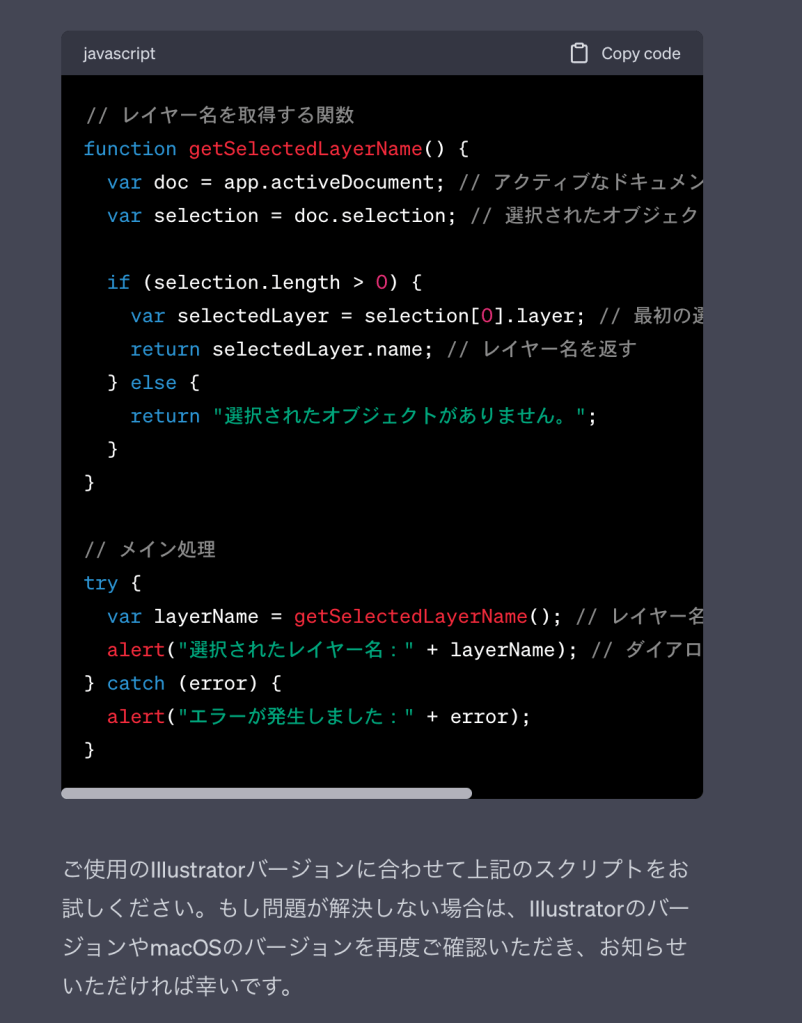Screen dimensions: 802x1023
Task: Click the "javascript" language label
Action: click(x=119, y=54)
